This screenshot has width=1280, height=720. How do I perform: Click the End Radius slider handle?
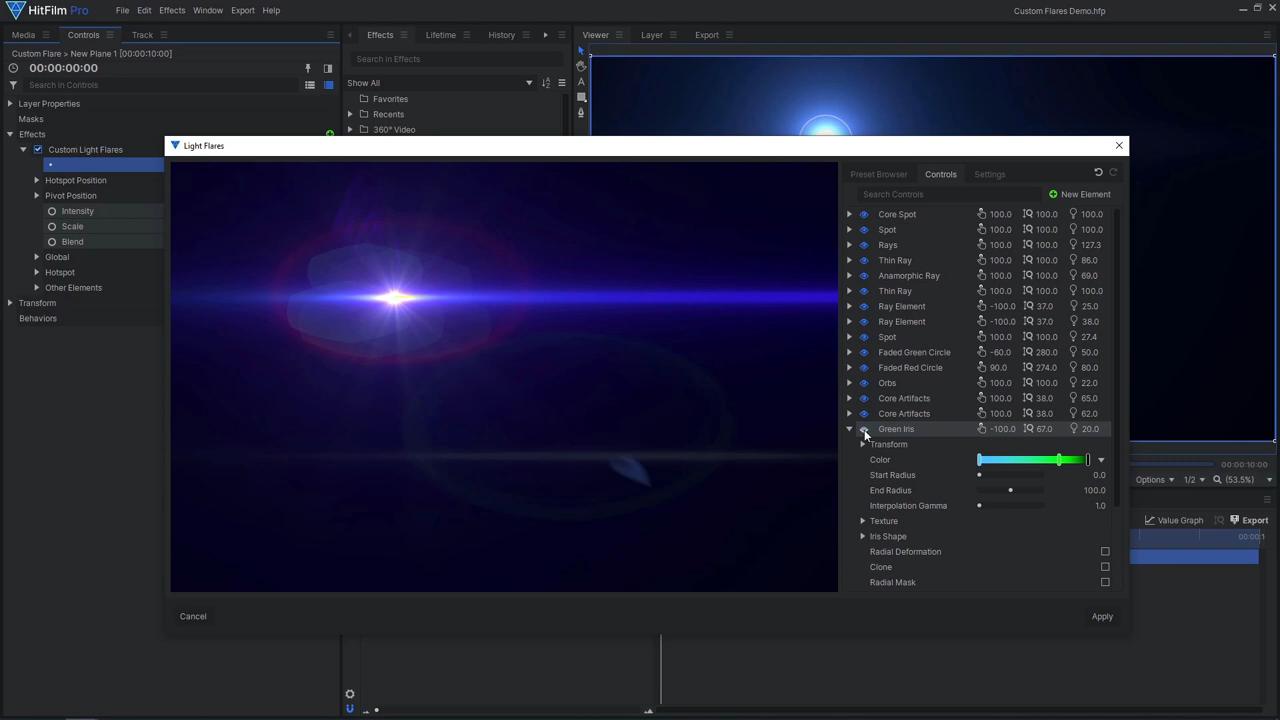tap(1010, 490)
